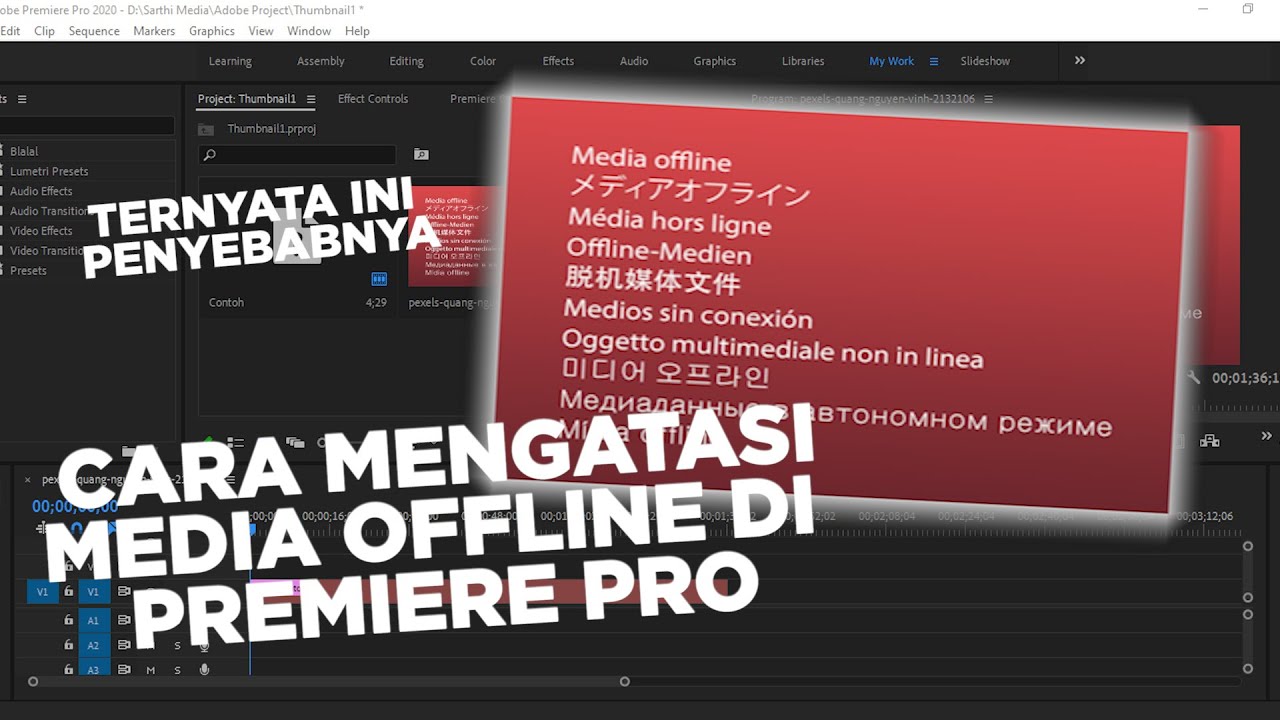Toggle track lock on V1
1280x720 pixels.
click(68, 592)
